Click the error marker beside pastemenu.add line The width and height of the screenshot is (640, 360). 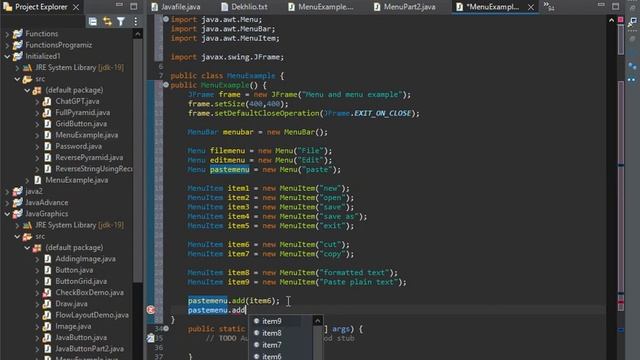point(151,310)
